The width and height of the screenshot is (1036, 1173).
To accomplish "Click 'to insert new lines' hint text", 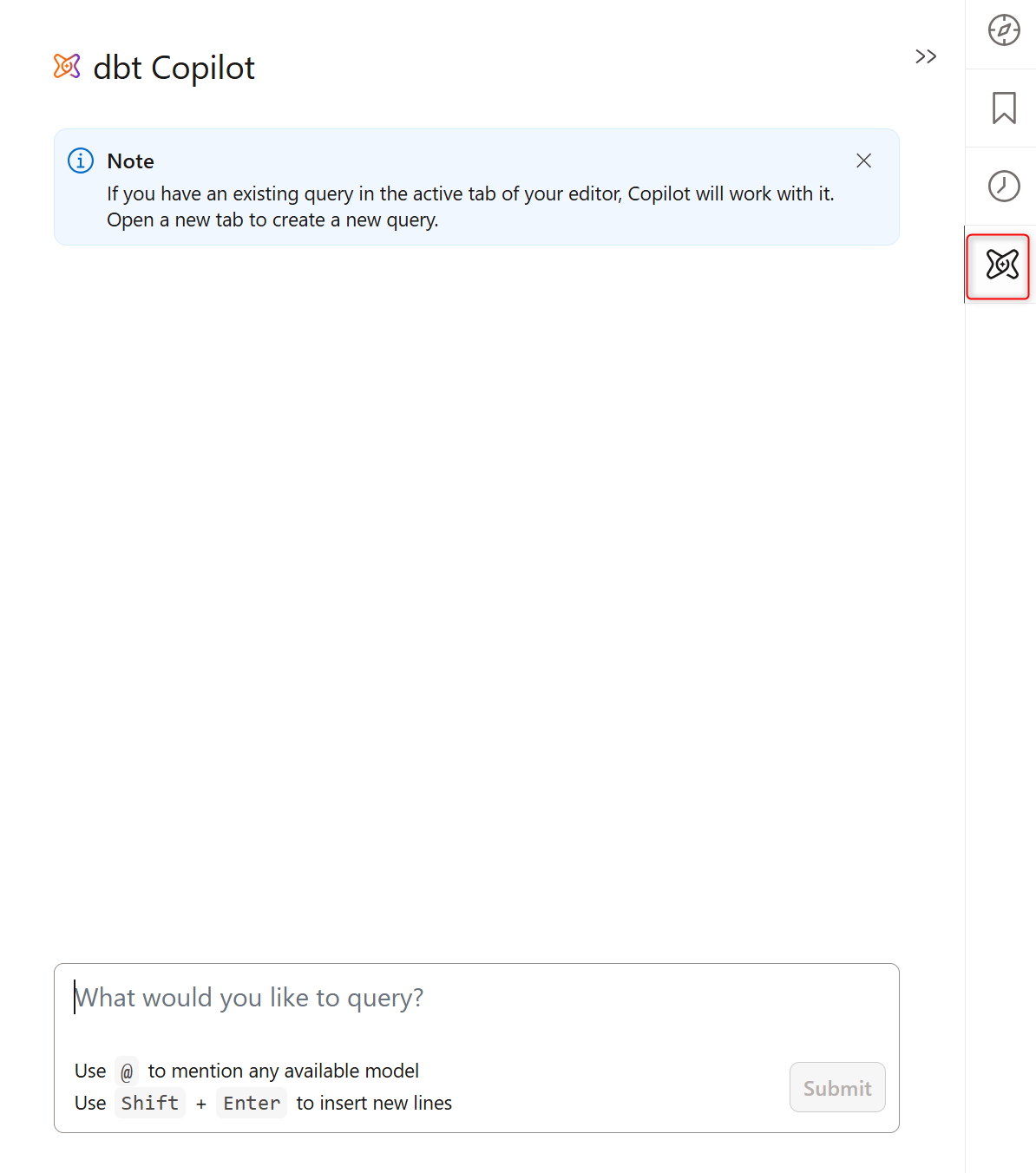I will click(374, 1103).
